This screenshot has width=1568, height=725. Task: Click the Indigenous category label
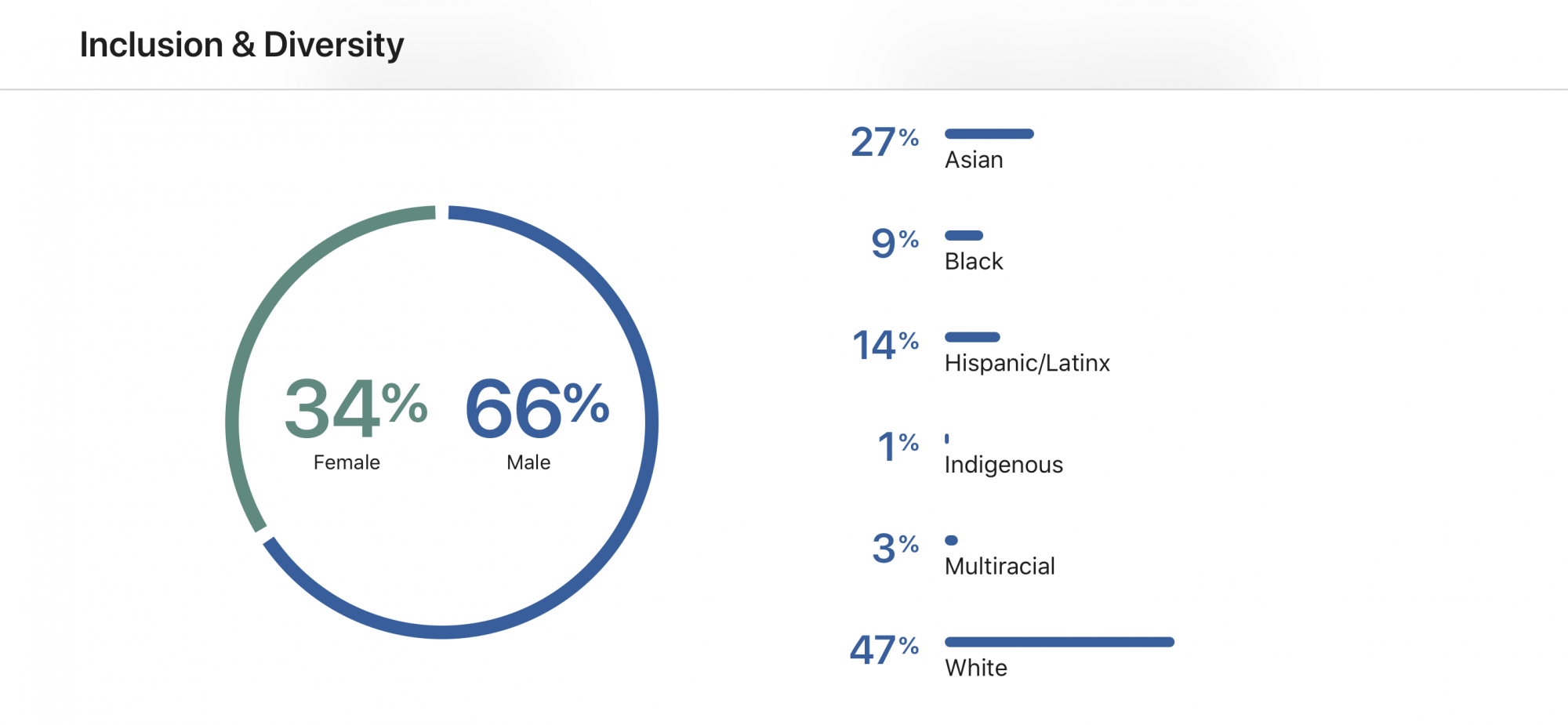pos(1004,465)
